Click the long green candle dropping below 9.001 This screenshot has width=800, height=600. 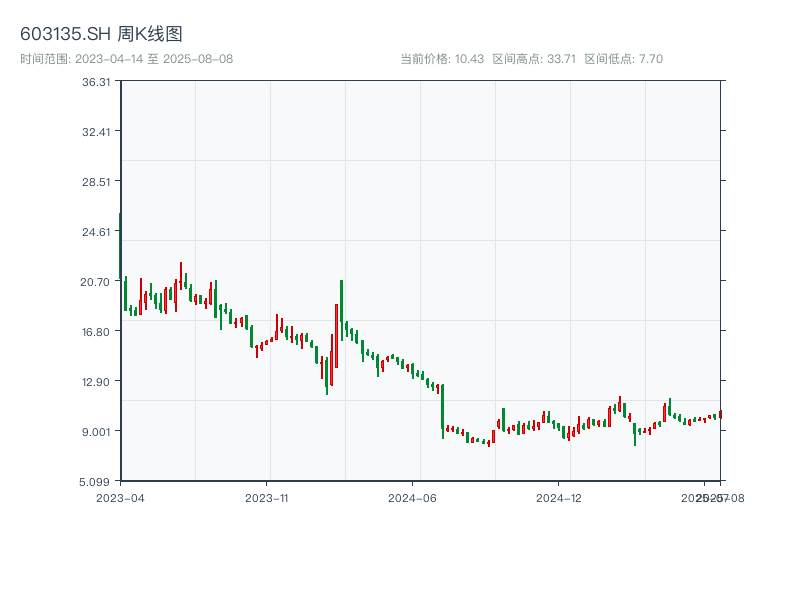[x=442, y=410]
